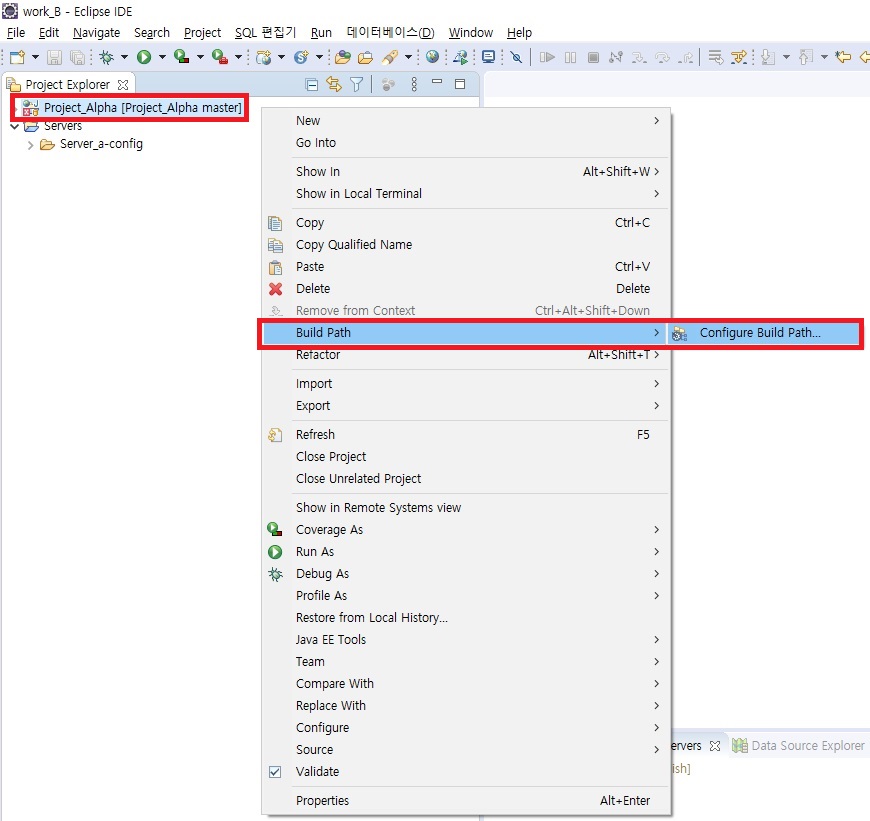Close the Project Explorer tab
This screenshot has width=870, height=821.
123,85
